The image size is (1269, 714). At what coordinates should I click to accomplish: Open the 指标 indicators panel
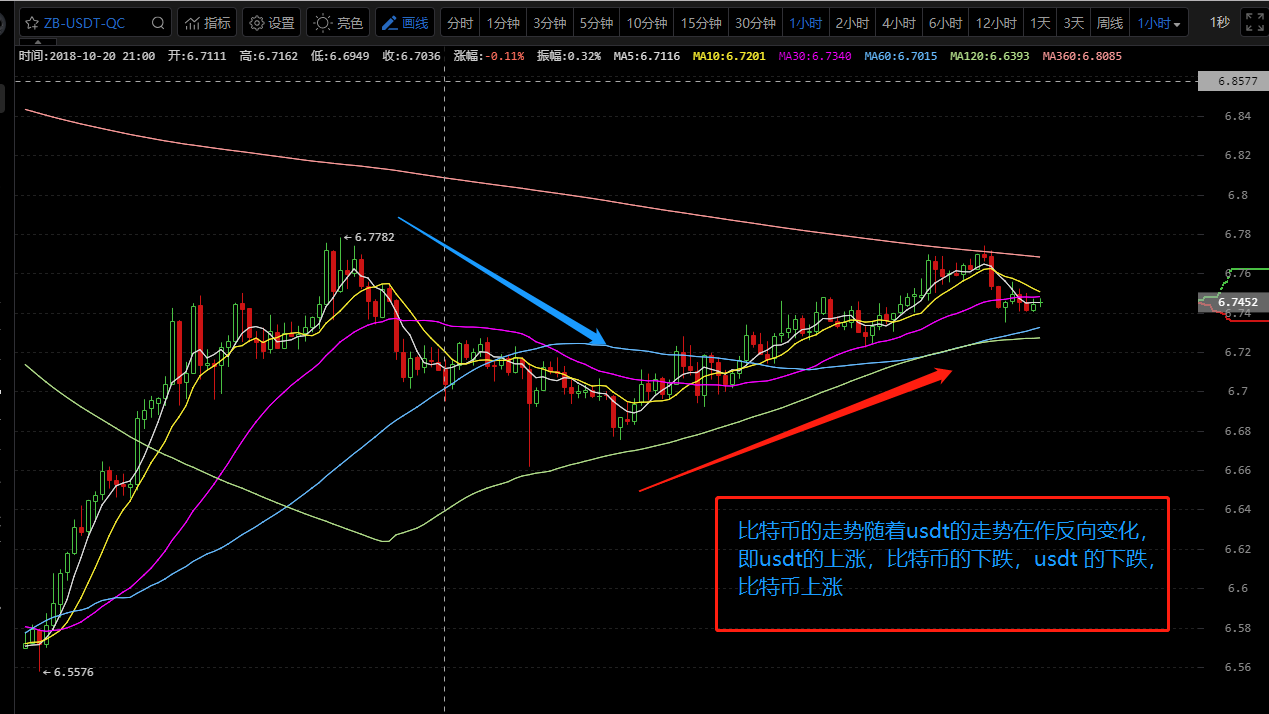tap(207, 23)
